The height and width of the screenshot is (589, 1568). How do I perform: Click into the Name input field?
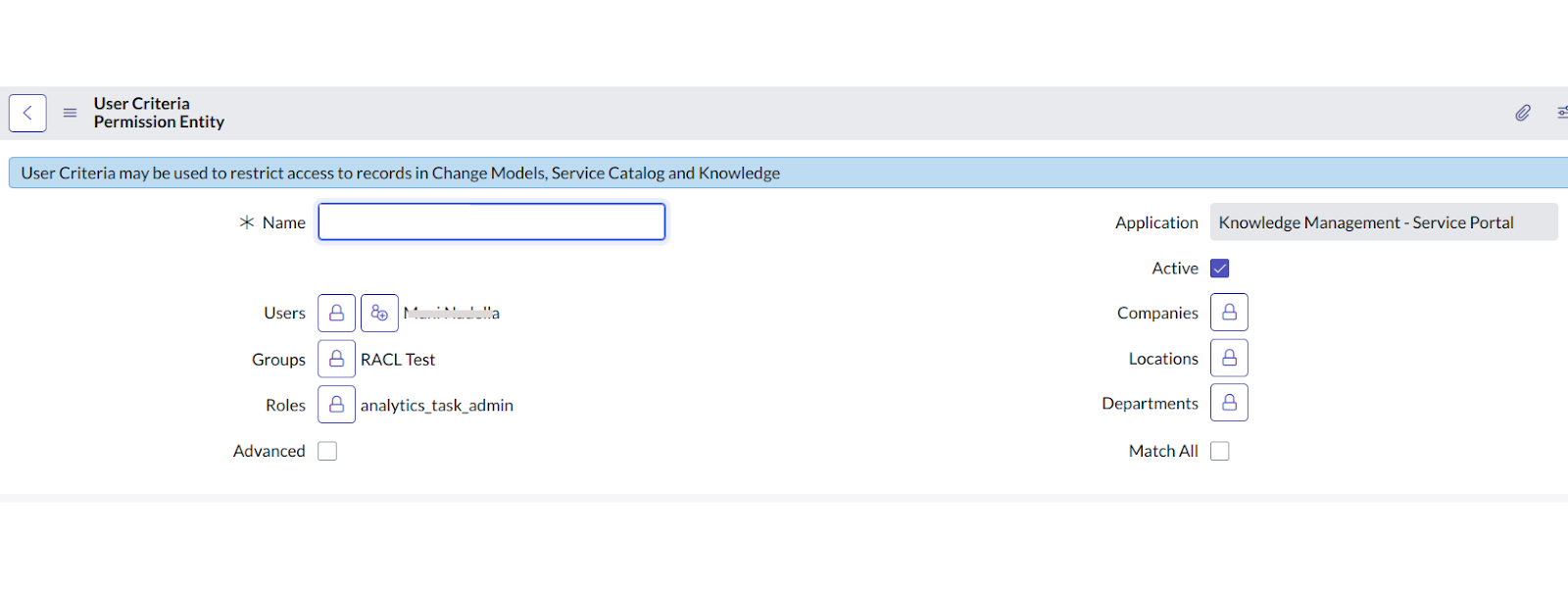coord(491,221)
